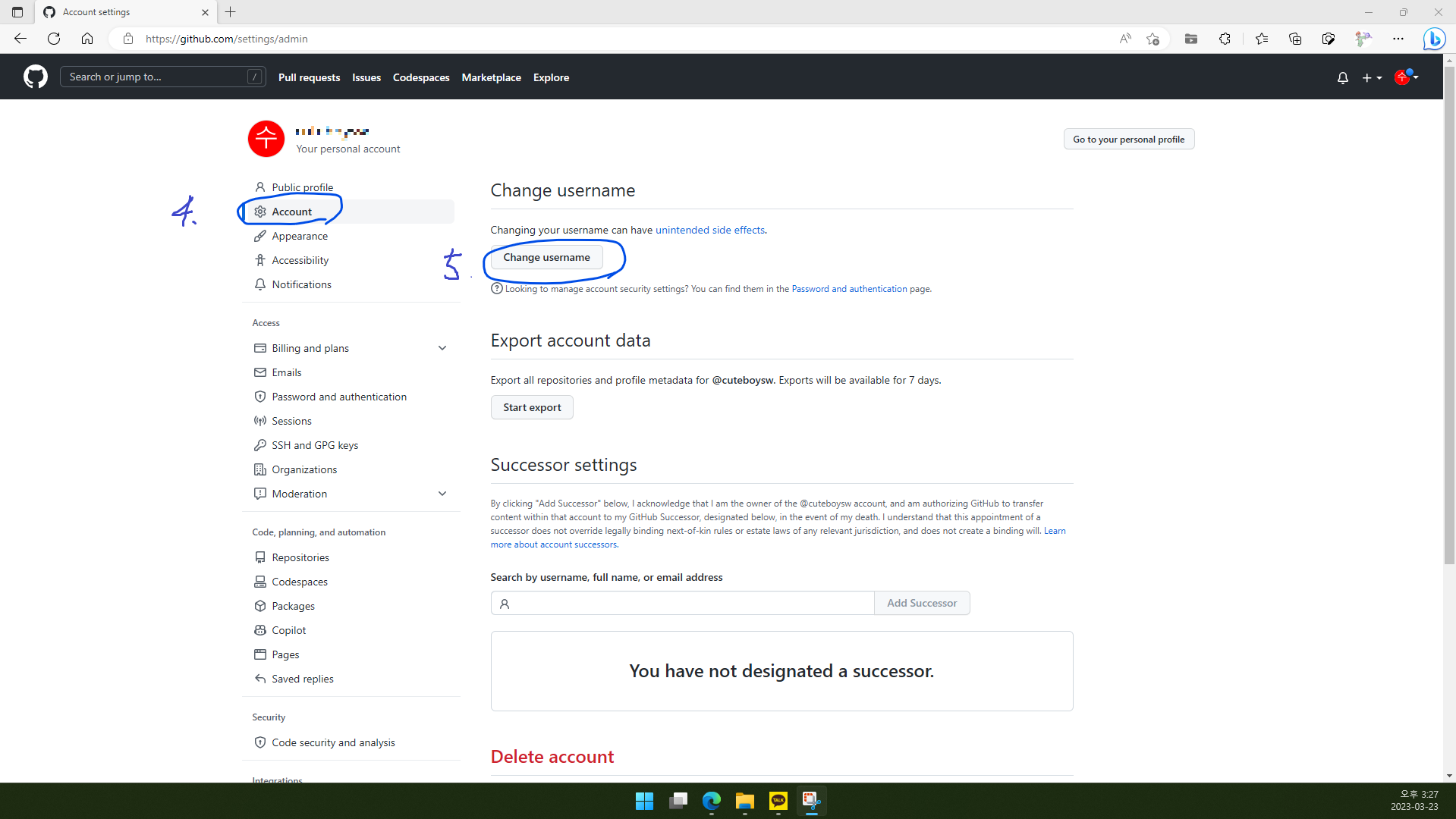Click the GitHub Octocat logo
The image size is (1456, 819).
pyautogui.click(x=35, y=77)
